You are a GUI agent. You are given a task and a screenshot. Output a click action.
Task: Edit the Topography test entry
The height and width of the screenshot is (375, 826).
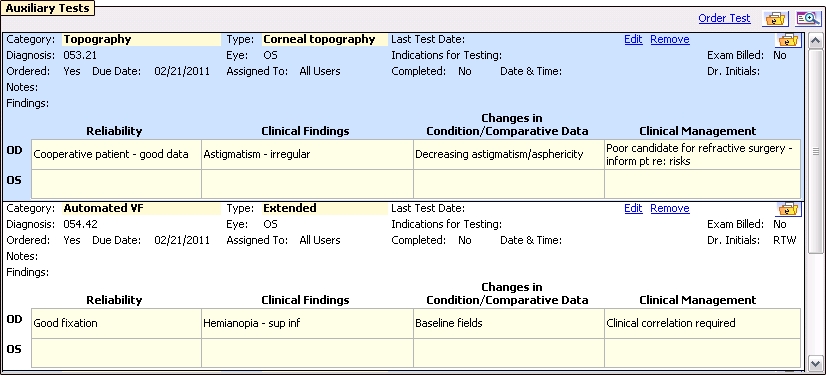(633, 40)
